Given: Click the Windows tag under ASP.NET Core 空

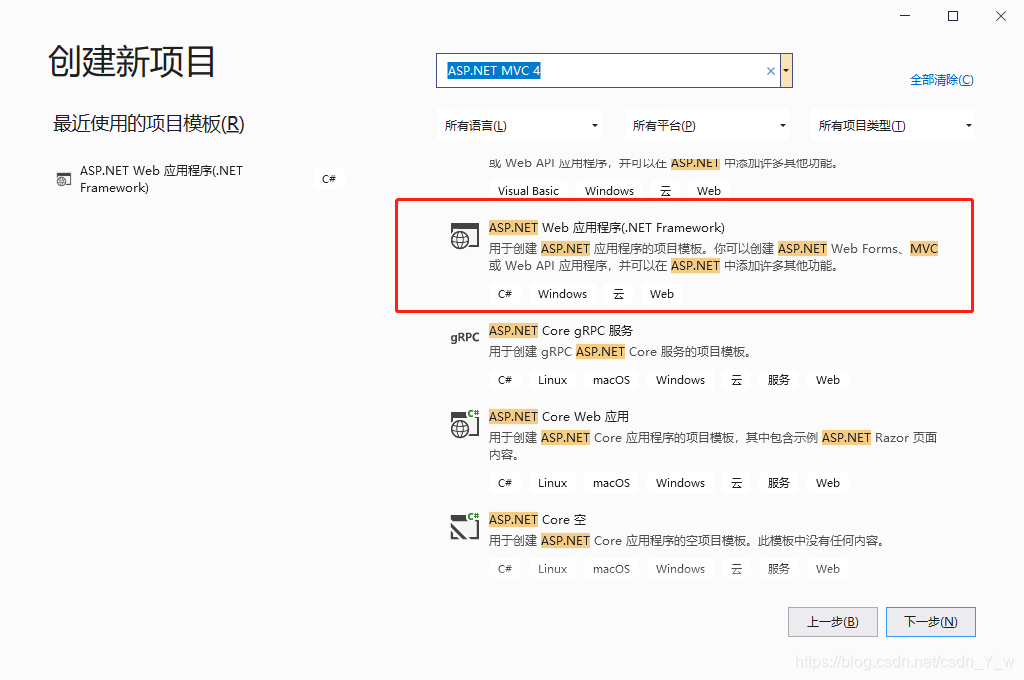Looking at the screenshot, I should [x=680, y=569].
